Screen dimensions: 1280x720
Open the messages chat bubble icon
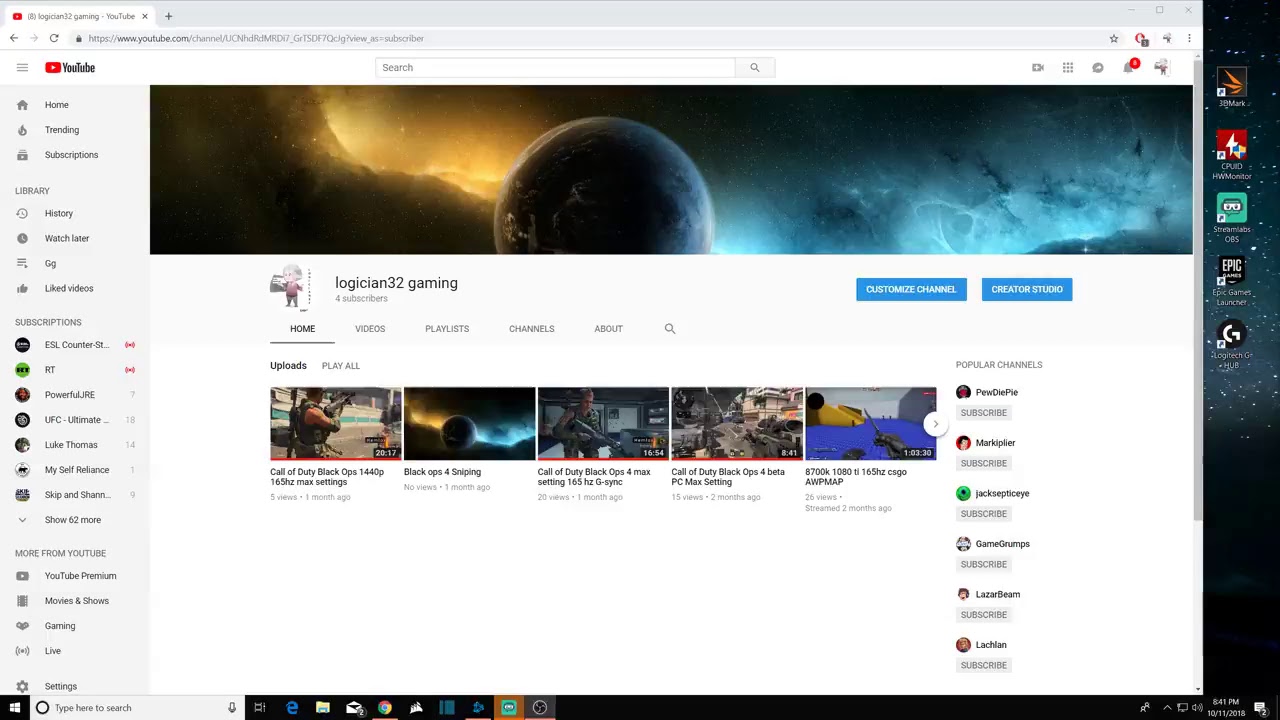point(1098,67)
